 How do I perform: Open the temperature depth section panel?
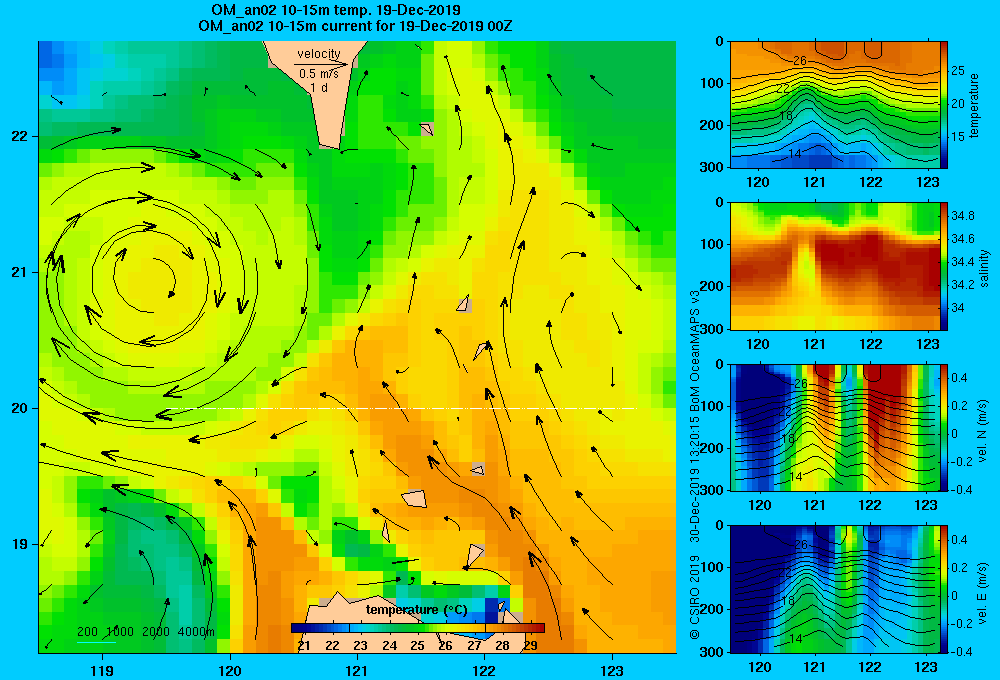[x=835, y=105]
